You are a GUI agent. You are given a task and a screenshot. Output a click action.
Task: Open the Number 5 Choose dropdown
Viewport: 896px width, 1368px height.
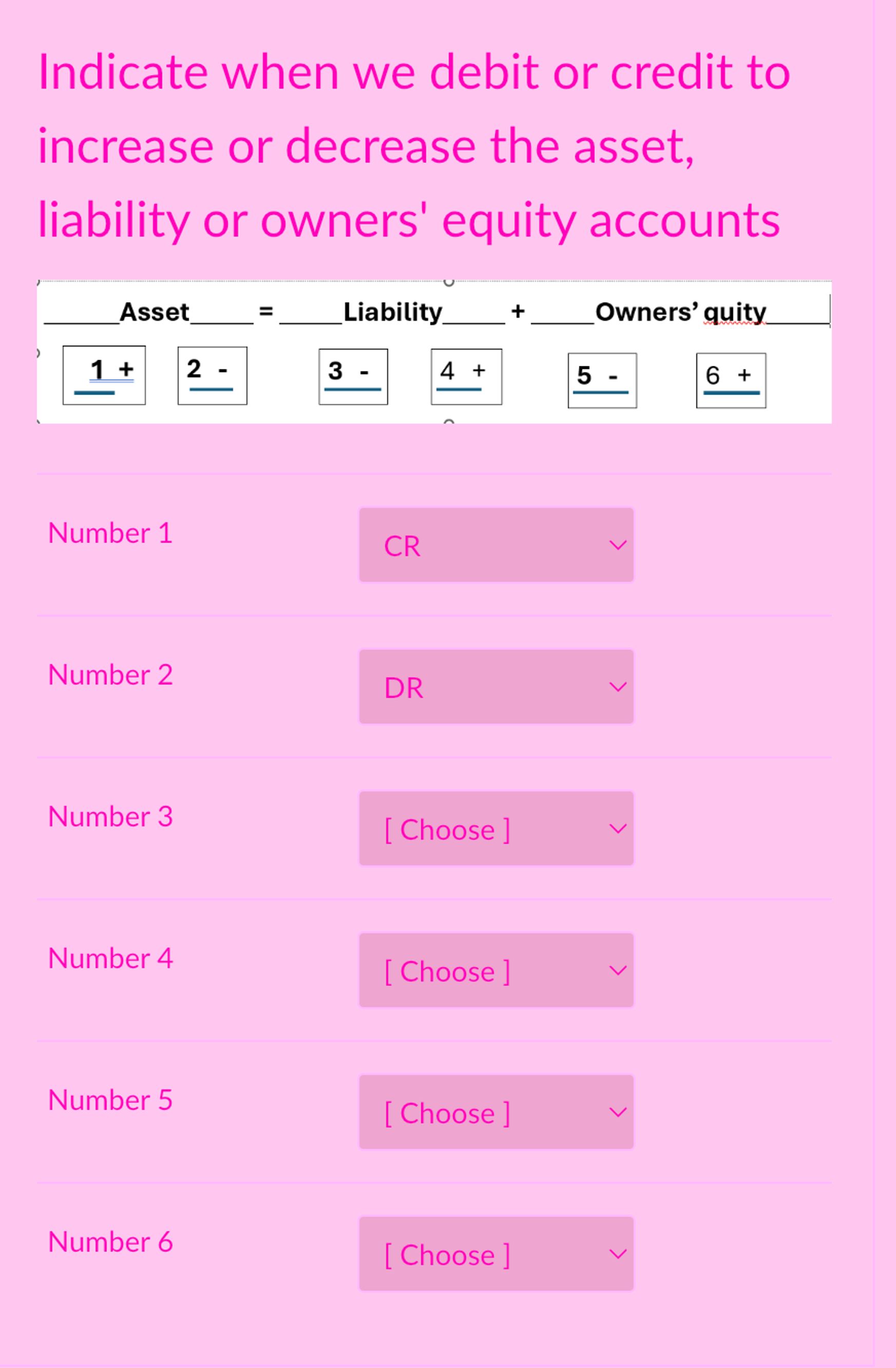[497, 1113]
